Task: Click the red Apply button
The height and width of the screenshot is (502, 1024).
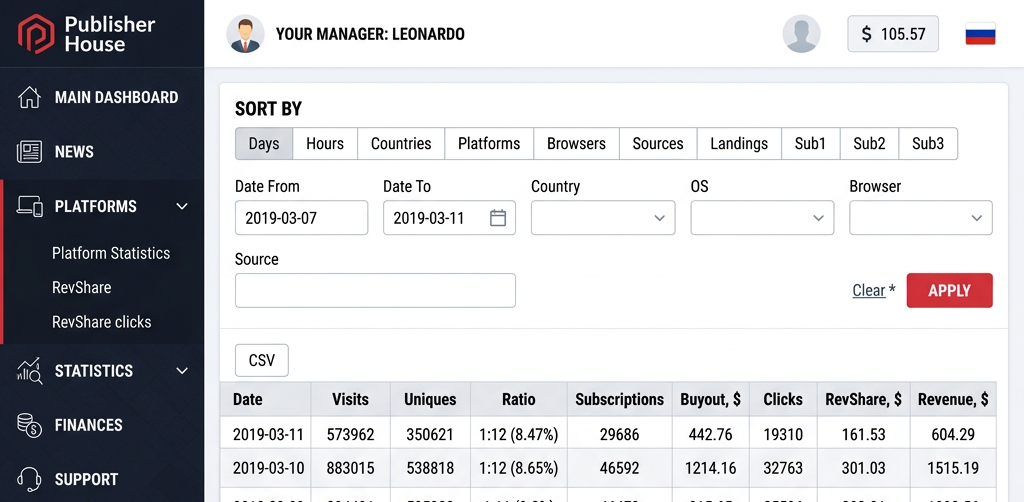Action: 949,290
